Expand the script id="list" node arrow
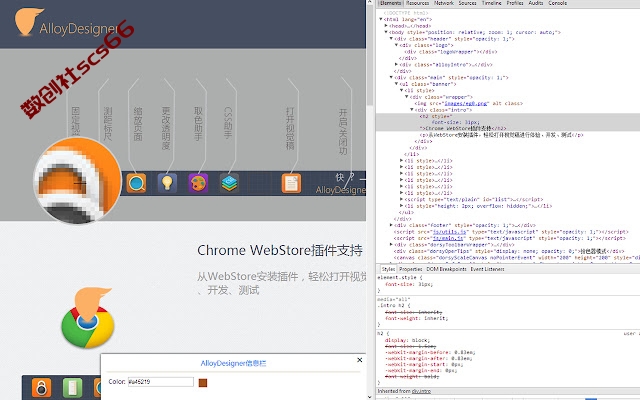 pos(401,200)
